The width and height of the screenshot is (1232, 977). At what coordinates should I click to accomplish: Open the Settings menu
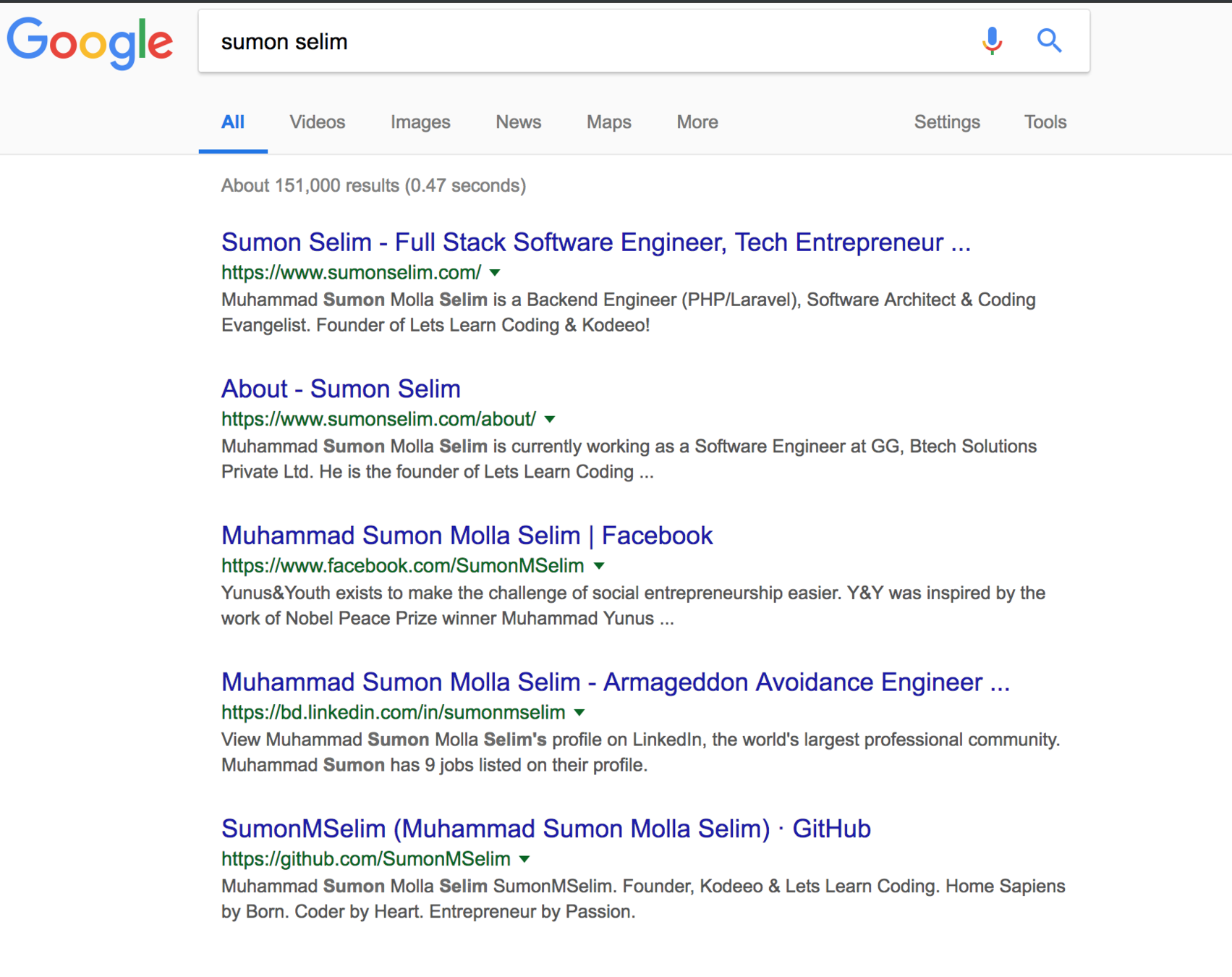946,122
